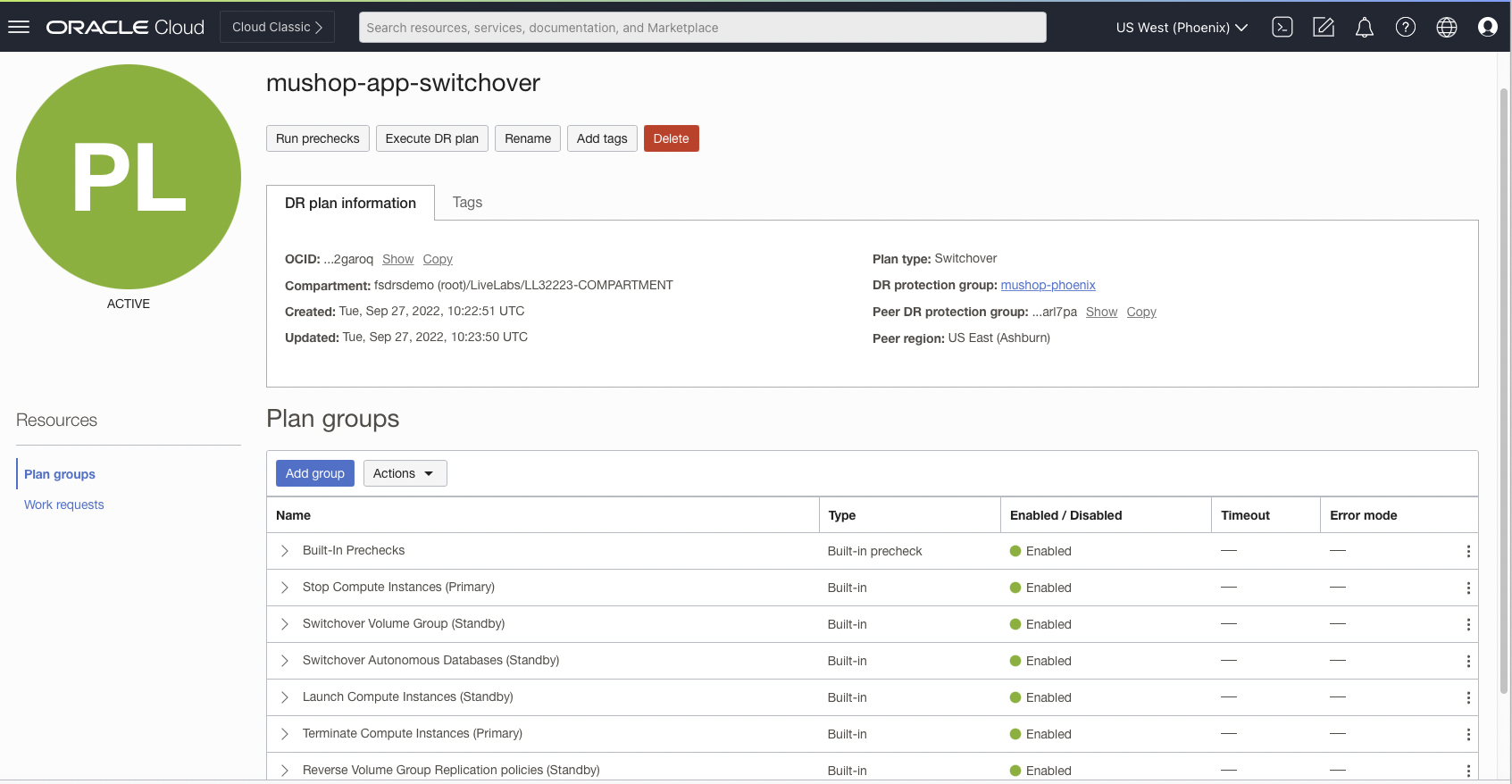The image size is (1512, 784).
Task: Expand Stop Compute Instances (Primary) group
Action: click(x=285, y=588)
